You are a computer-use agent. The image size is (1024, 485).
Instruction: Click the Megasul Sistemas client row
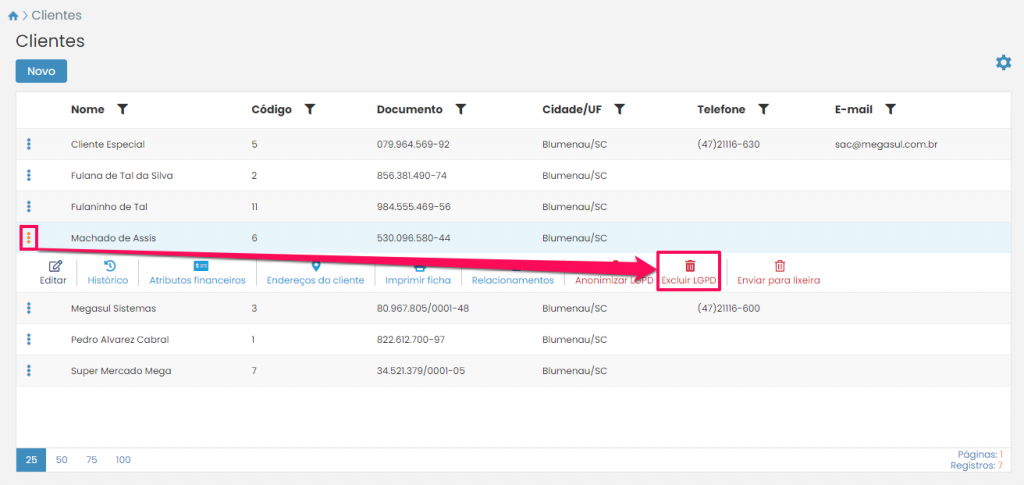tap(115, 308)
